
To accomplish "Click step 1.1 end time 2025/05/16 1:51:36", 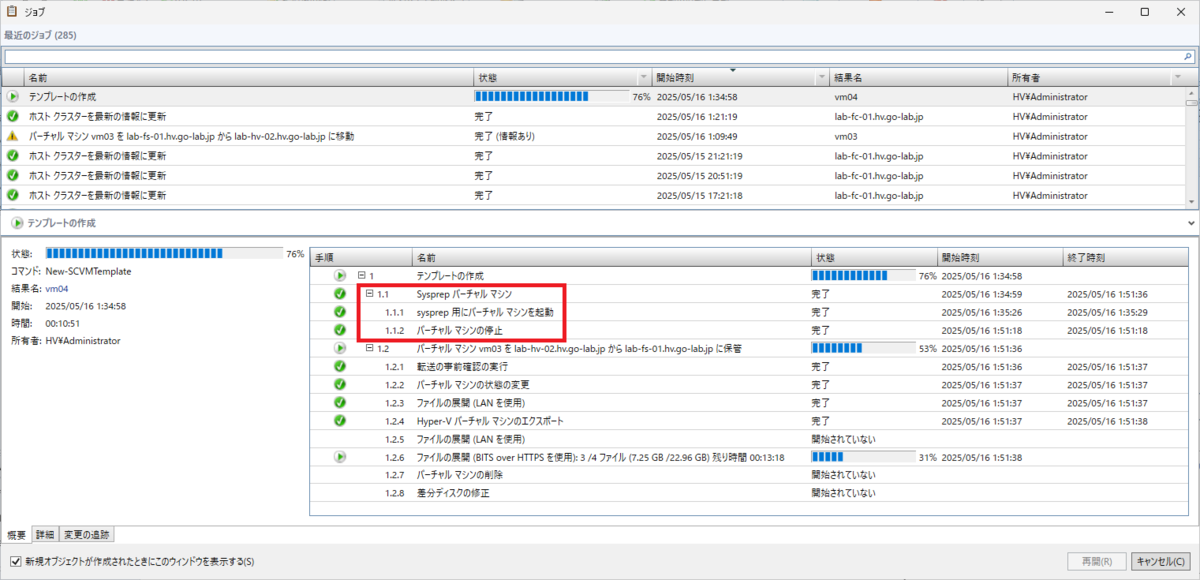I will point(1107,294).
